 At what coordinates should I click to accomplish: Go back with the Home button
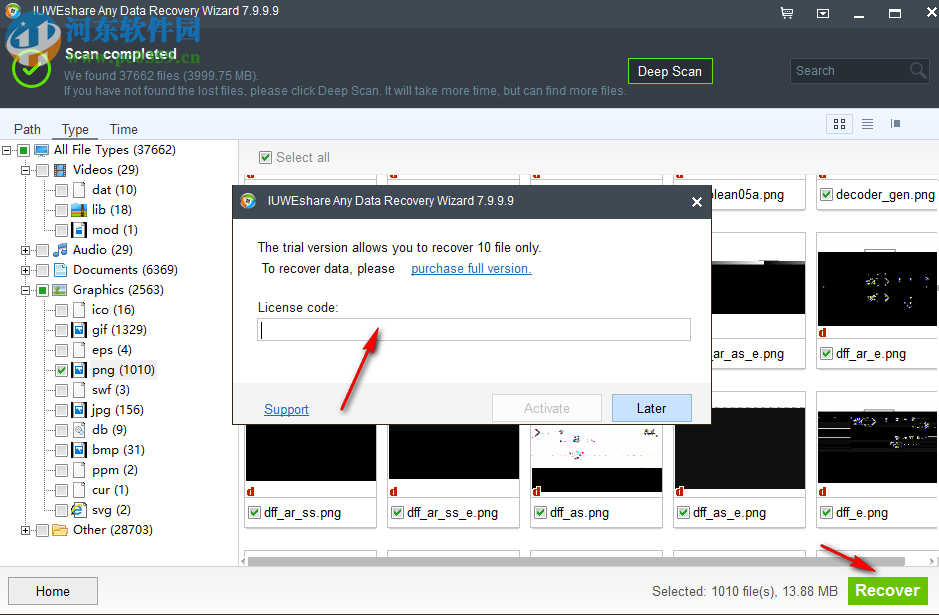53,591
